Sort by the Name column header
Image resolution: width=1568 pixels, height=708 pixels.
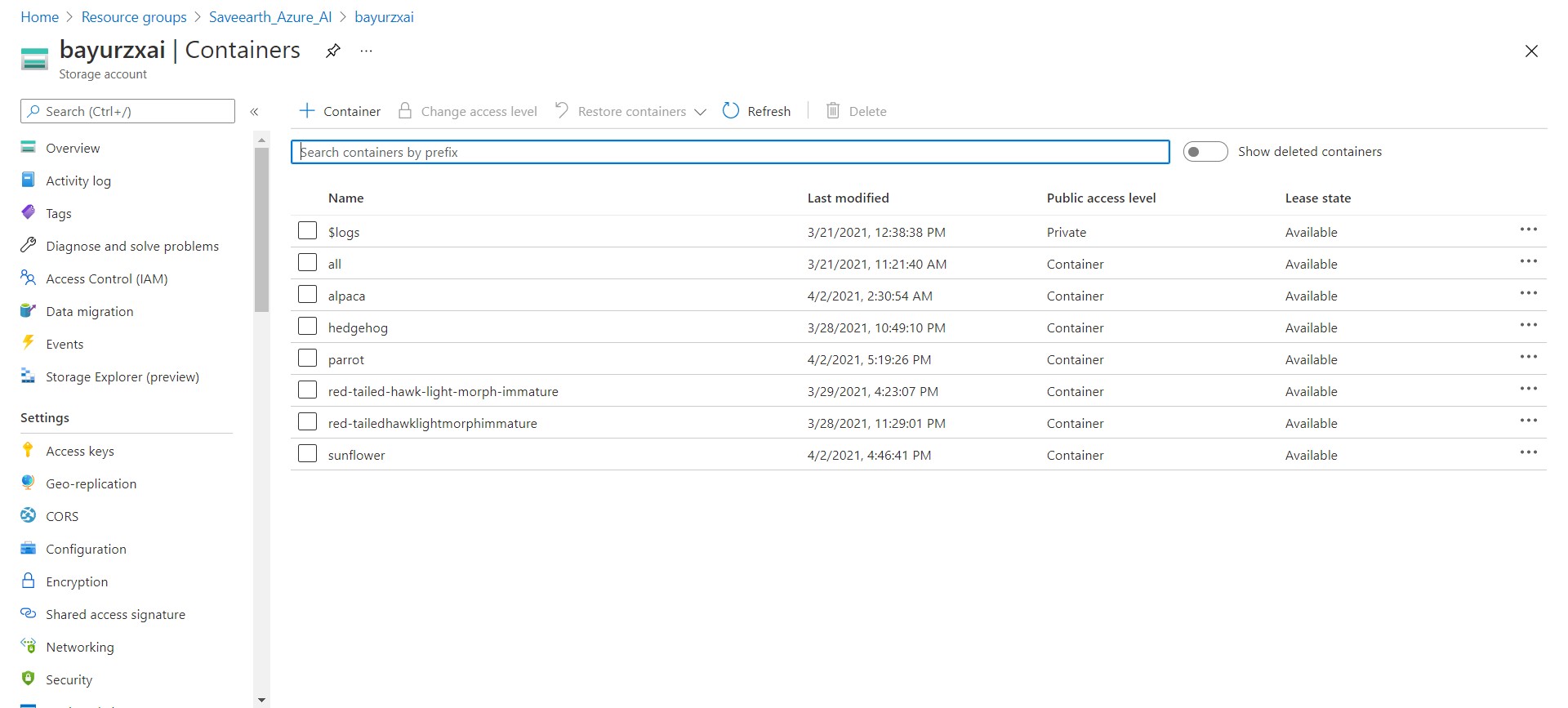click(x=345, y=198)
